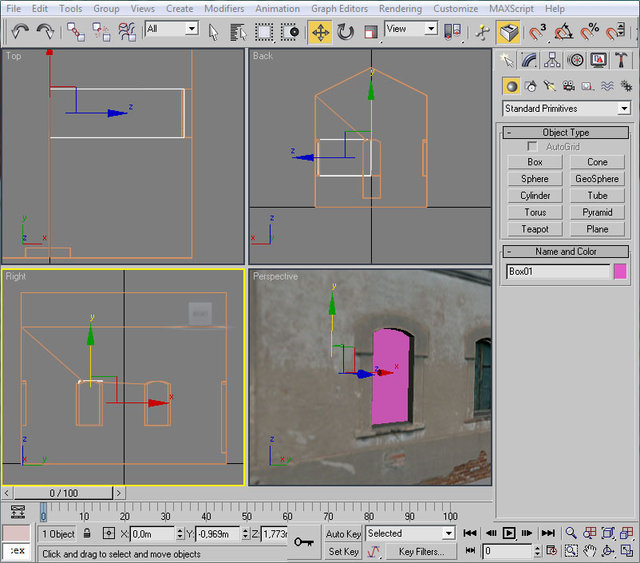Toggle the Selection Lock padlock

point(88,534)
